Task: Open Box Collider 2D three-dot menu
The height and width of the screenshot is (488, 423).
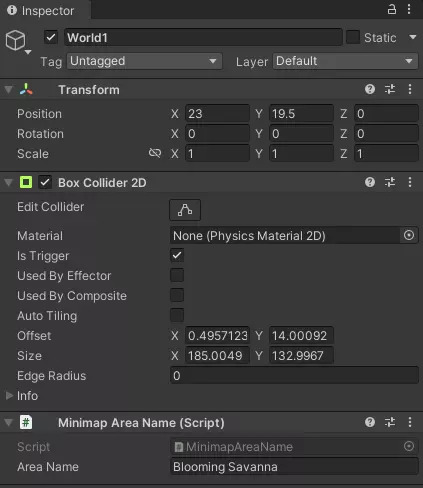Action: [x=410, y=182]
